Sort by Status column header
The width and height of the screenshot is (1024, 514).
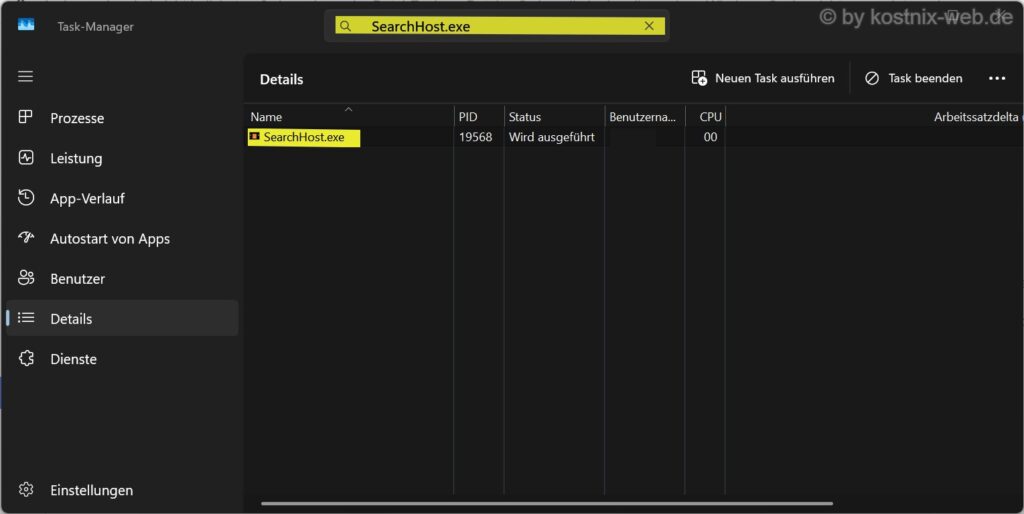[x=554, y=117]
